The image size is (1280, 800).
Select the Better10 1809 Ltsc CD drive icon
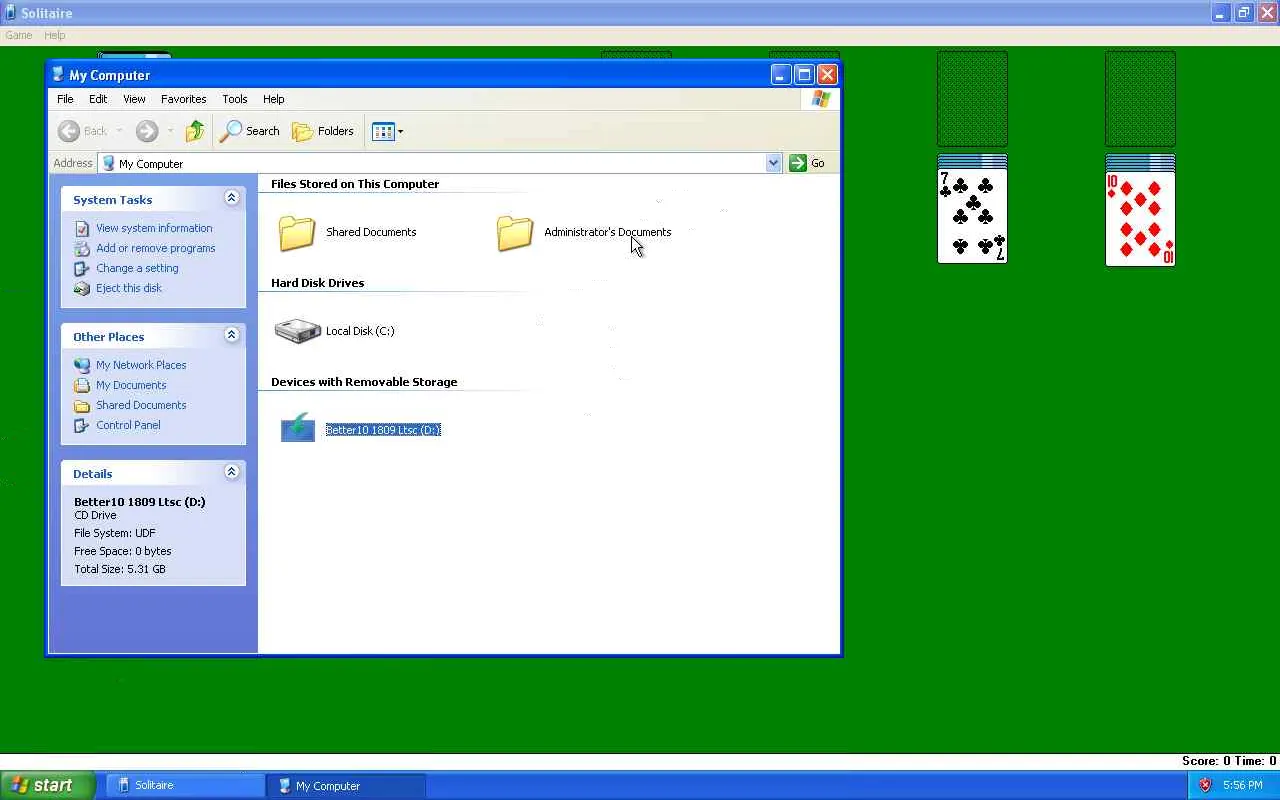pos(297,429)
